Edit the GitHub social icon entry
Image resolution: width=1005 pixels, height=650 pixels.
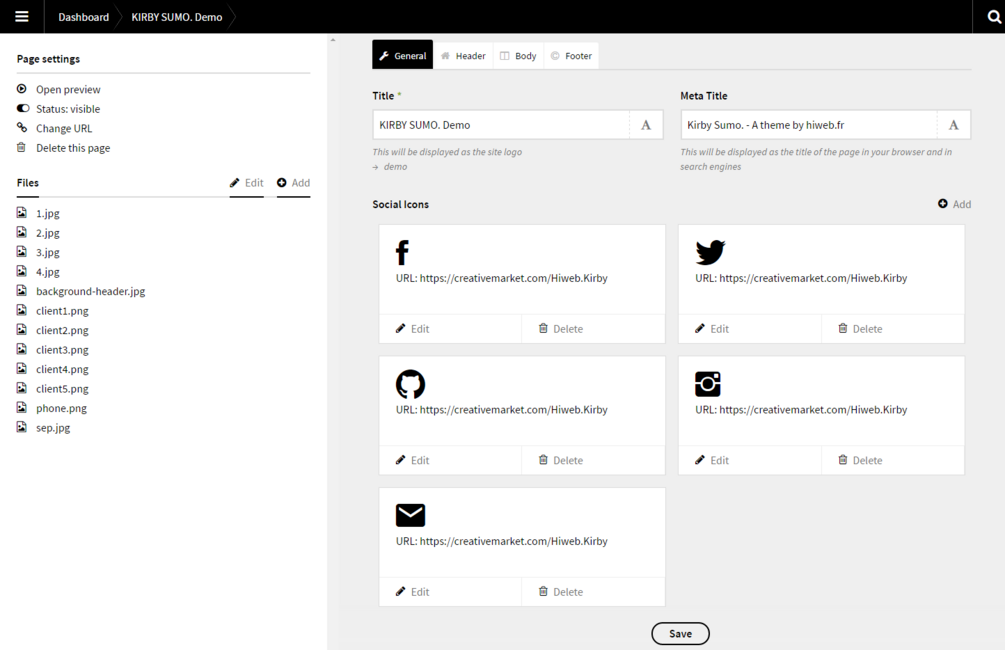point(412,460)
